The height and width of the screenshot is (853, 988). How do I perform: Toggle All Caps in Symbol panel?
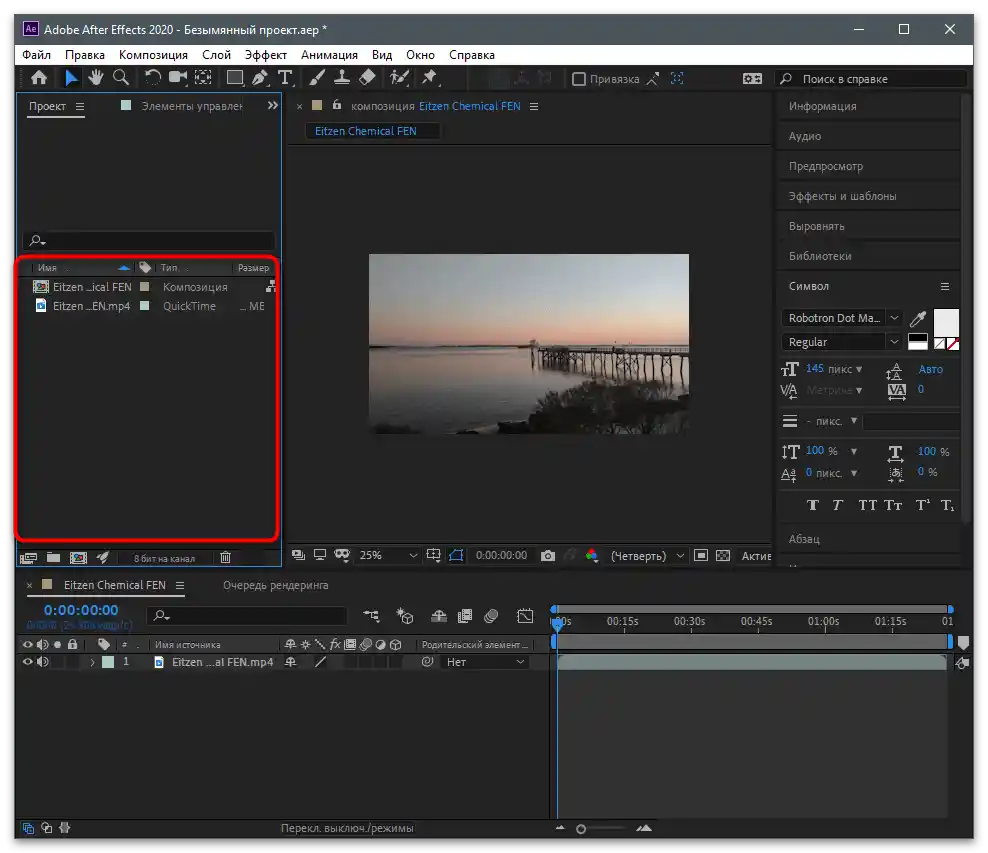point(868,505)
